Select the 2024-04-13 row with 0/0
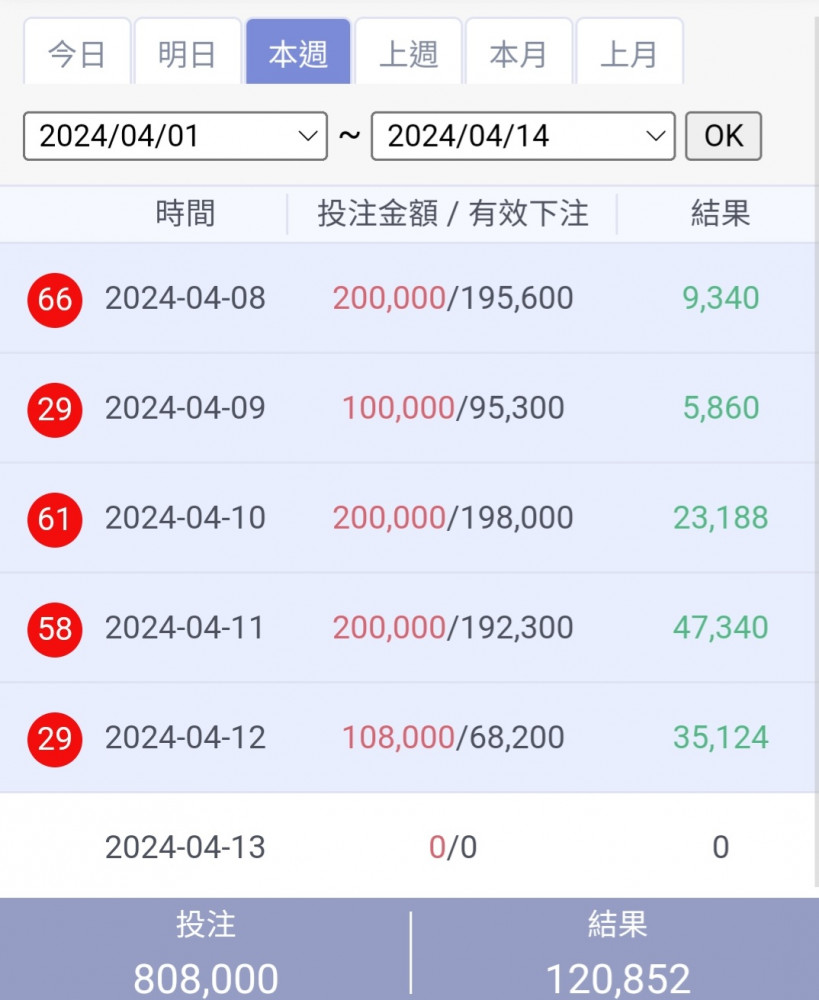Image resolution: width=819 pixels, height=1000 pixels. 408,846
